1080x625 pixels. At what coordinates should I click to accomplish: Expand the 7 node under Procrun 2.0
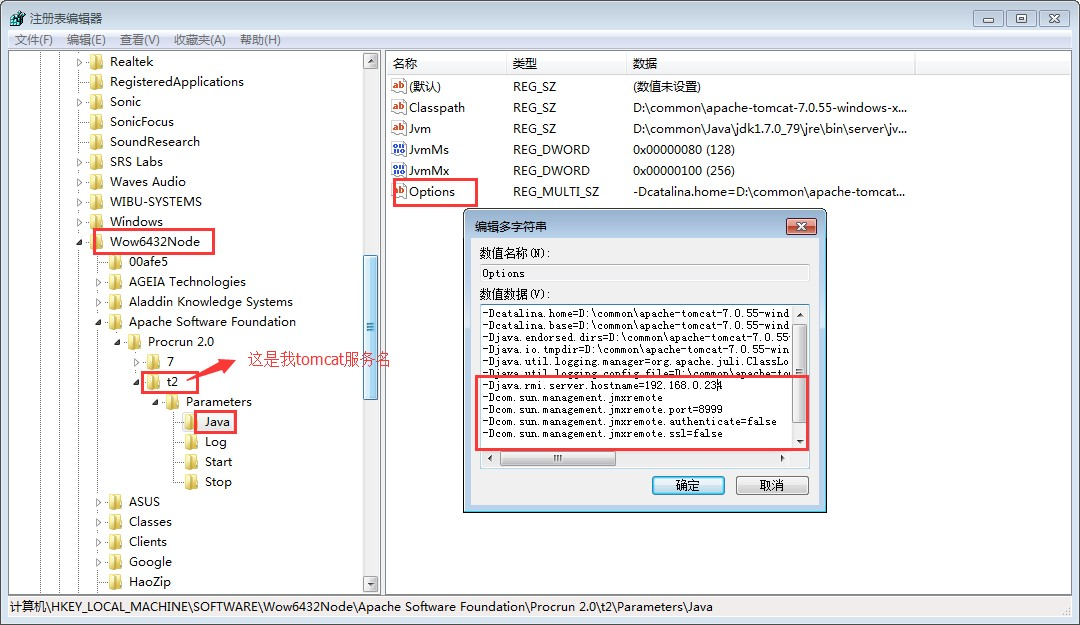tap(136, 362)
